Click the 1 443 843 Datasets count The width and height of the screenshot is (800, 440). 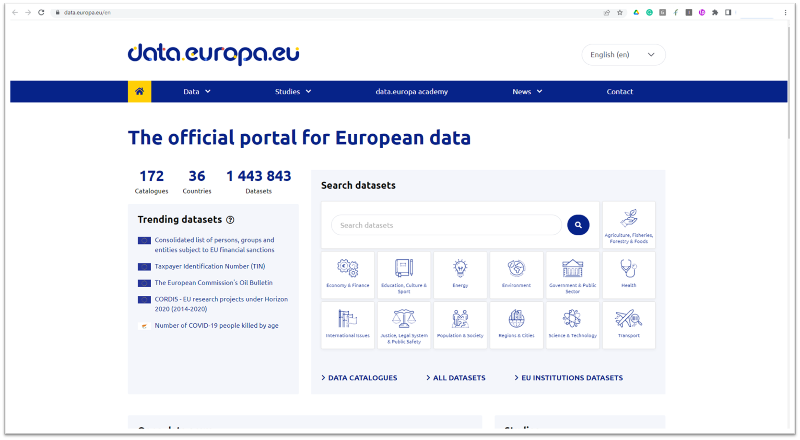259,182
